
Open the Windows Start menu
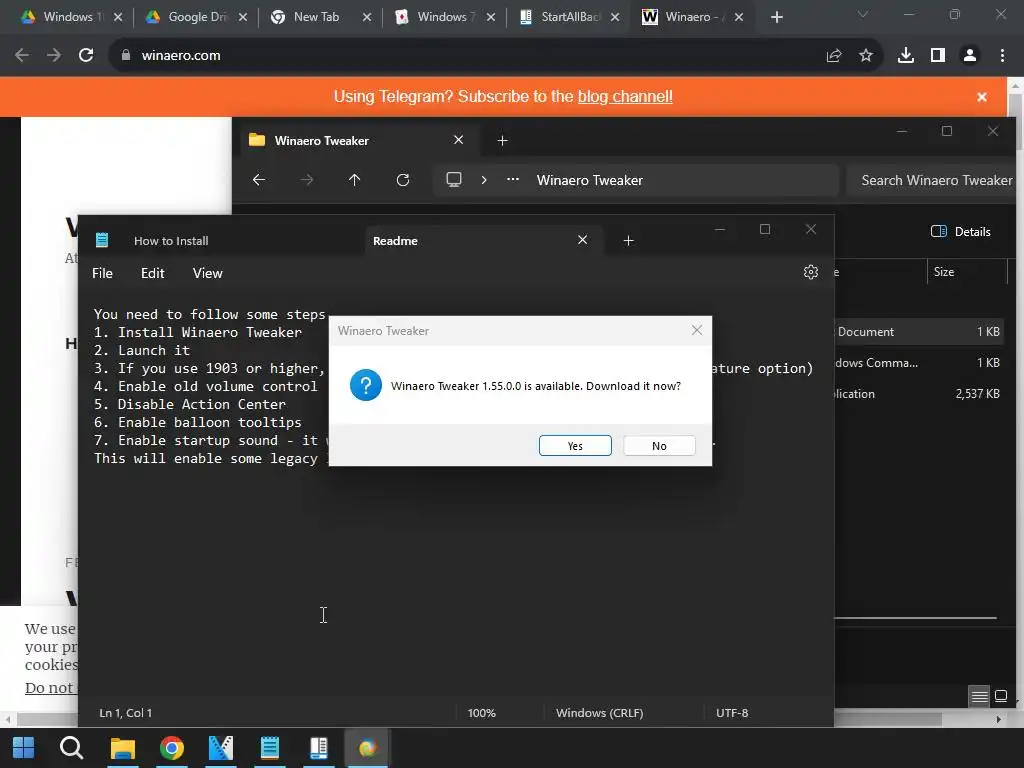coord(24,748)
